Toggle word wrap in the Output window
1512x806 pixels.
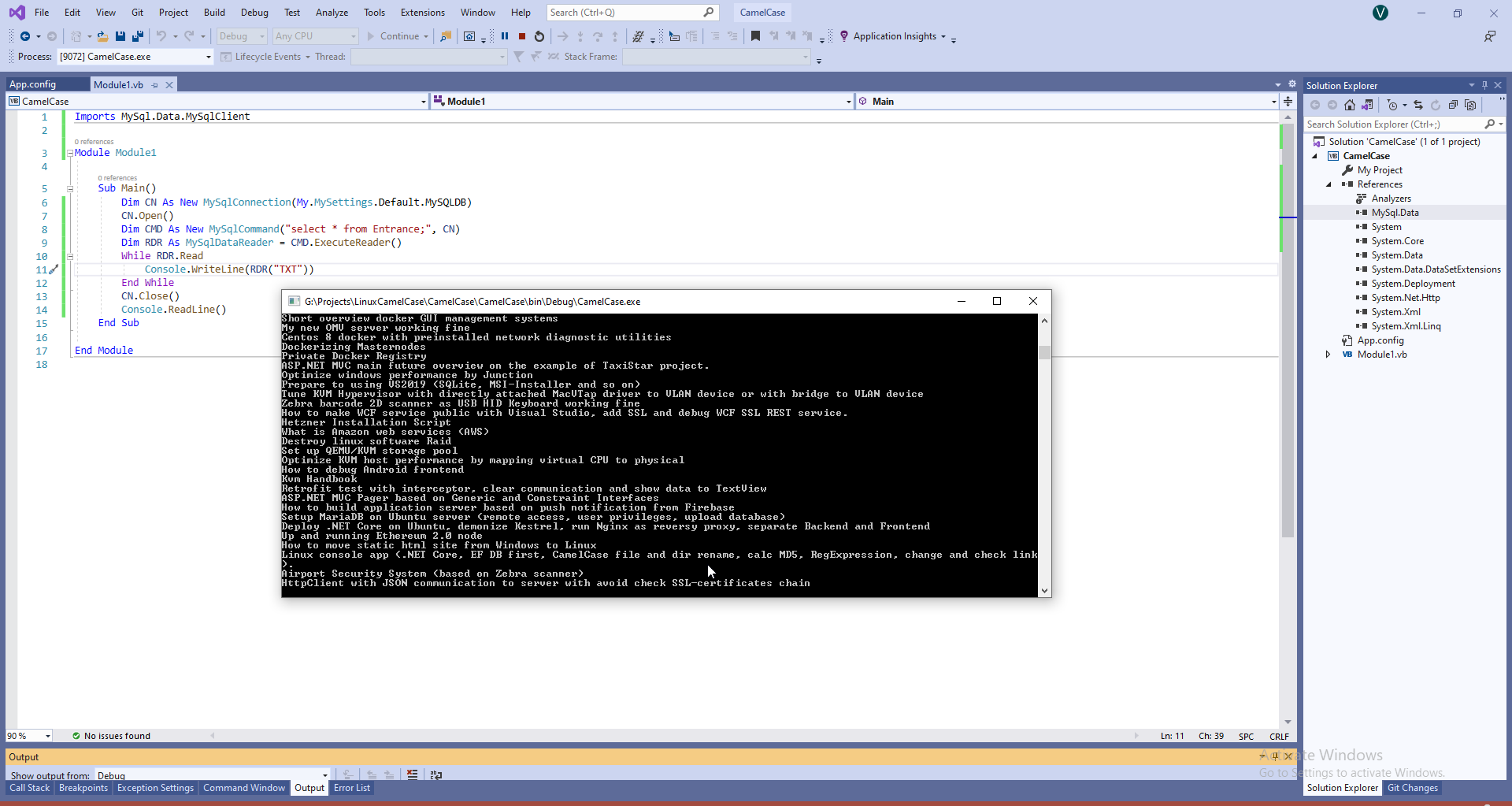tap(436, 774)
